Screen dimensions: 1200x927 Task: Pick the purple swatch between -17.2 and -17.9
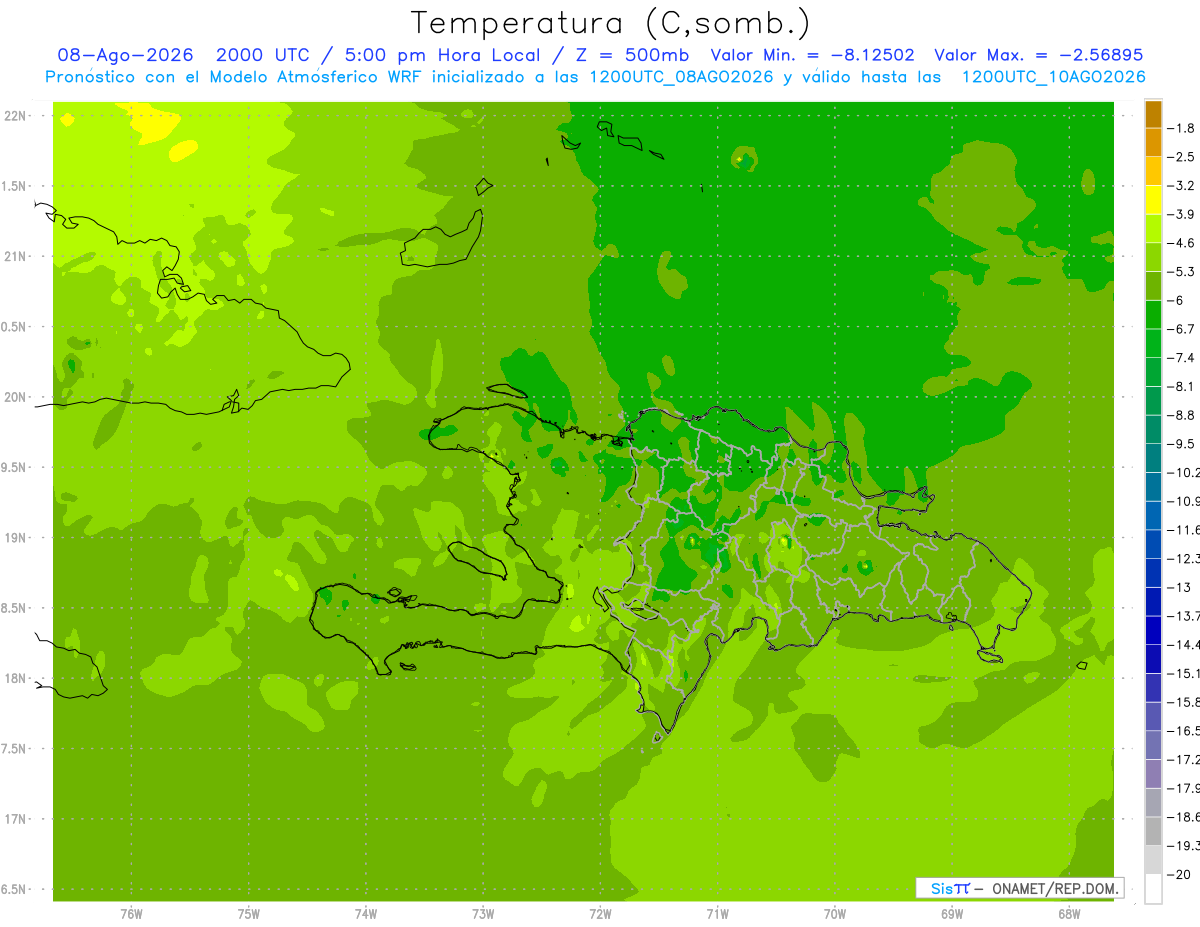click(1153, 774)
